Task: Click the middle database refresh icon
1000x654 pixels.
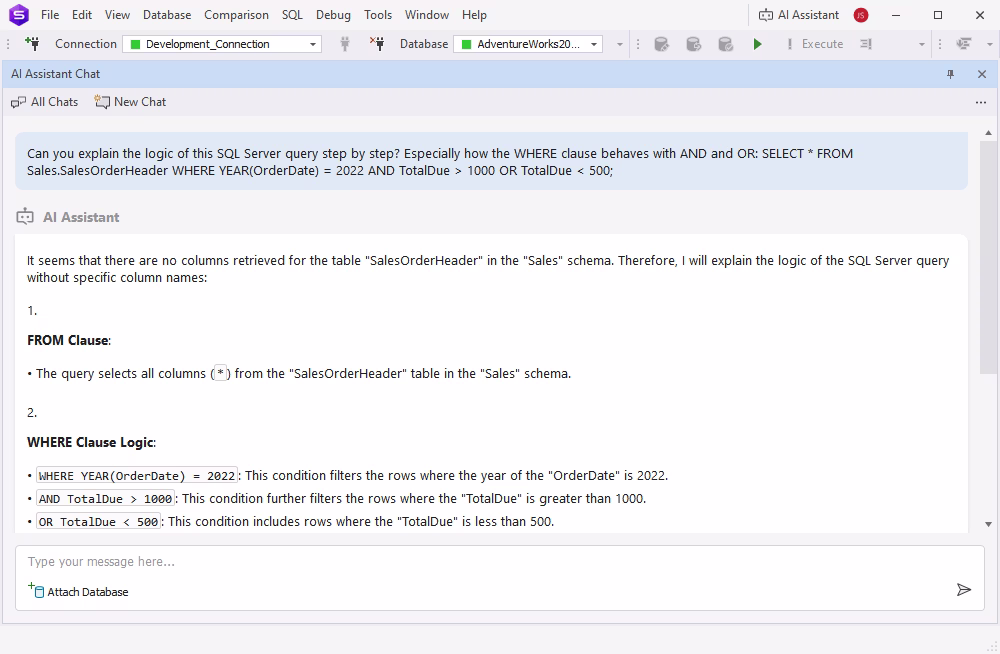Action: point(694,44)
